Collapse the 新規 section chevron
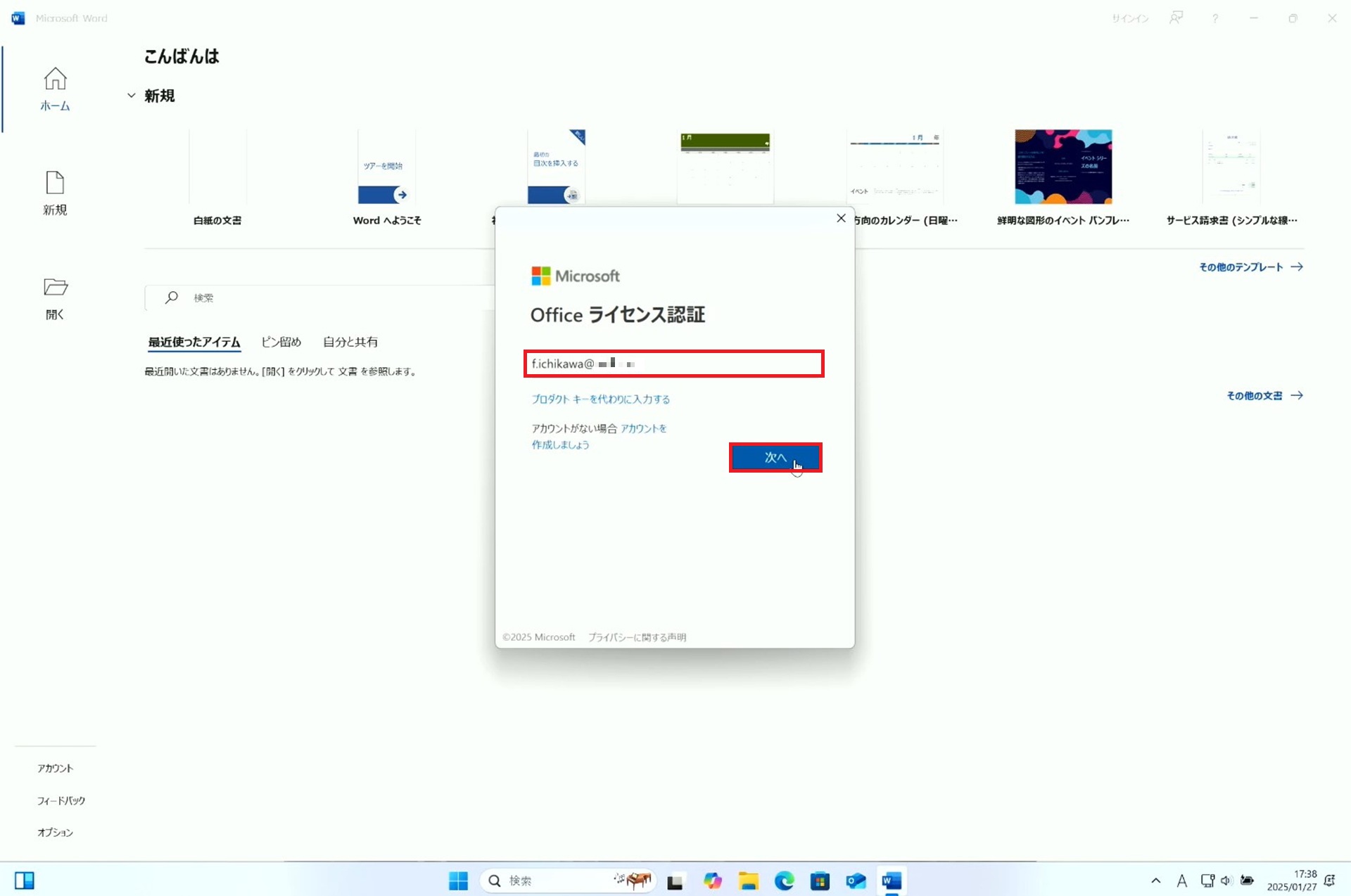Screen dimensions: 1351x896 131,96
